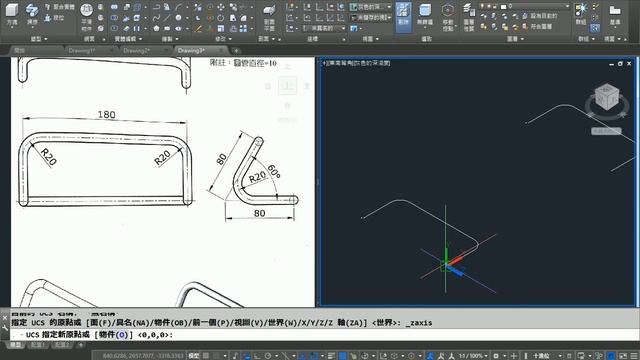Click the 十進位 units in status bar
The image size is (640, 360).
tap(542, 356)
